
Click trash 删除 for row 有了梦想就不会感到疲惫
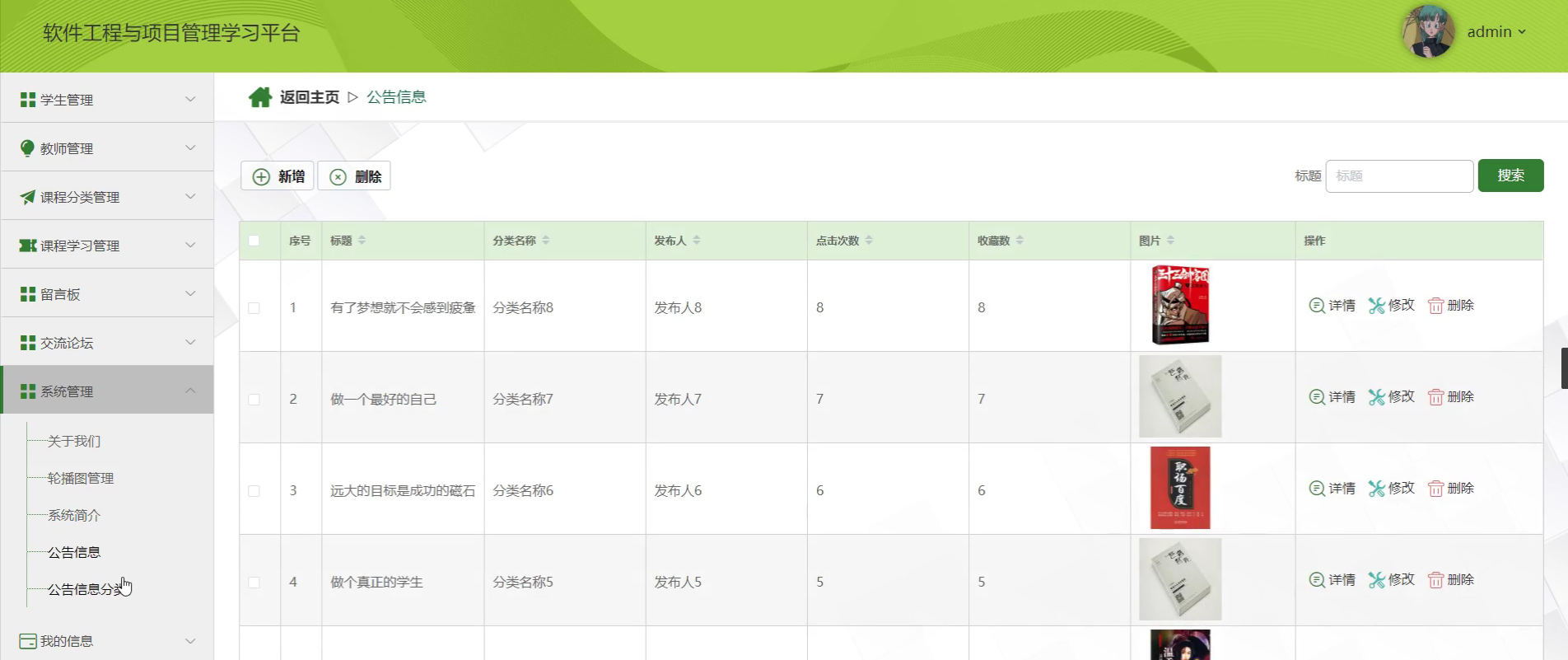(x=1450, y=306)
